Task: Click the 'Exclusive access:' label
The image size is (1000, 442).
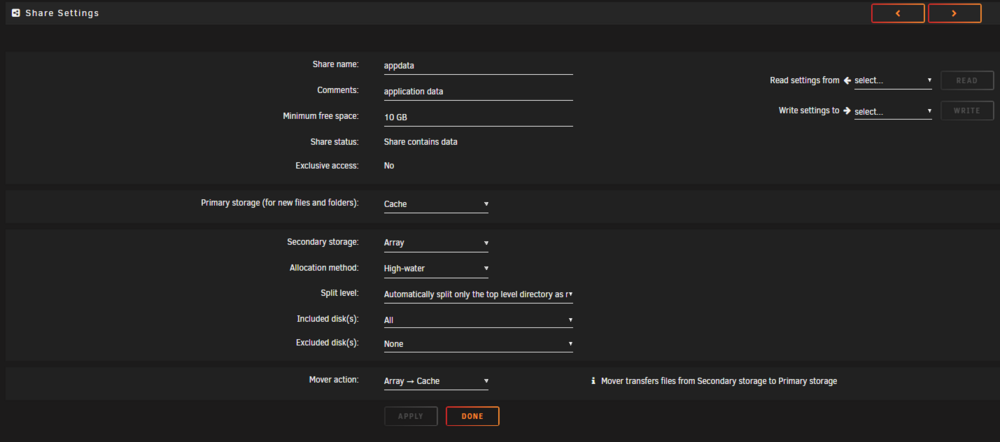Action: tap(327, 165)
